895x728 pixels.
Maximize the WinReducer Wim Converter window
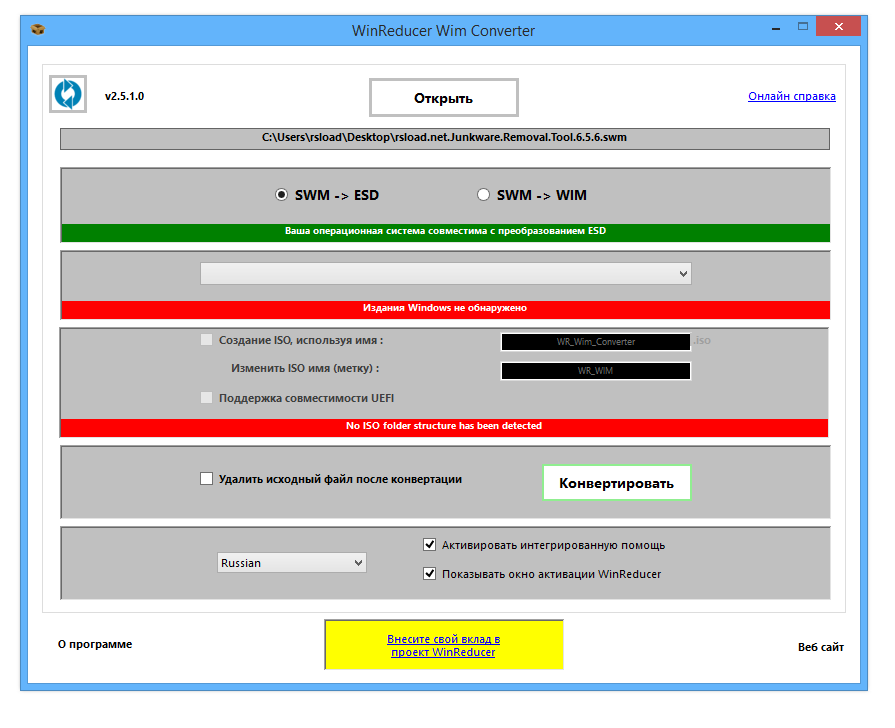(x=803, y=26)
